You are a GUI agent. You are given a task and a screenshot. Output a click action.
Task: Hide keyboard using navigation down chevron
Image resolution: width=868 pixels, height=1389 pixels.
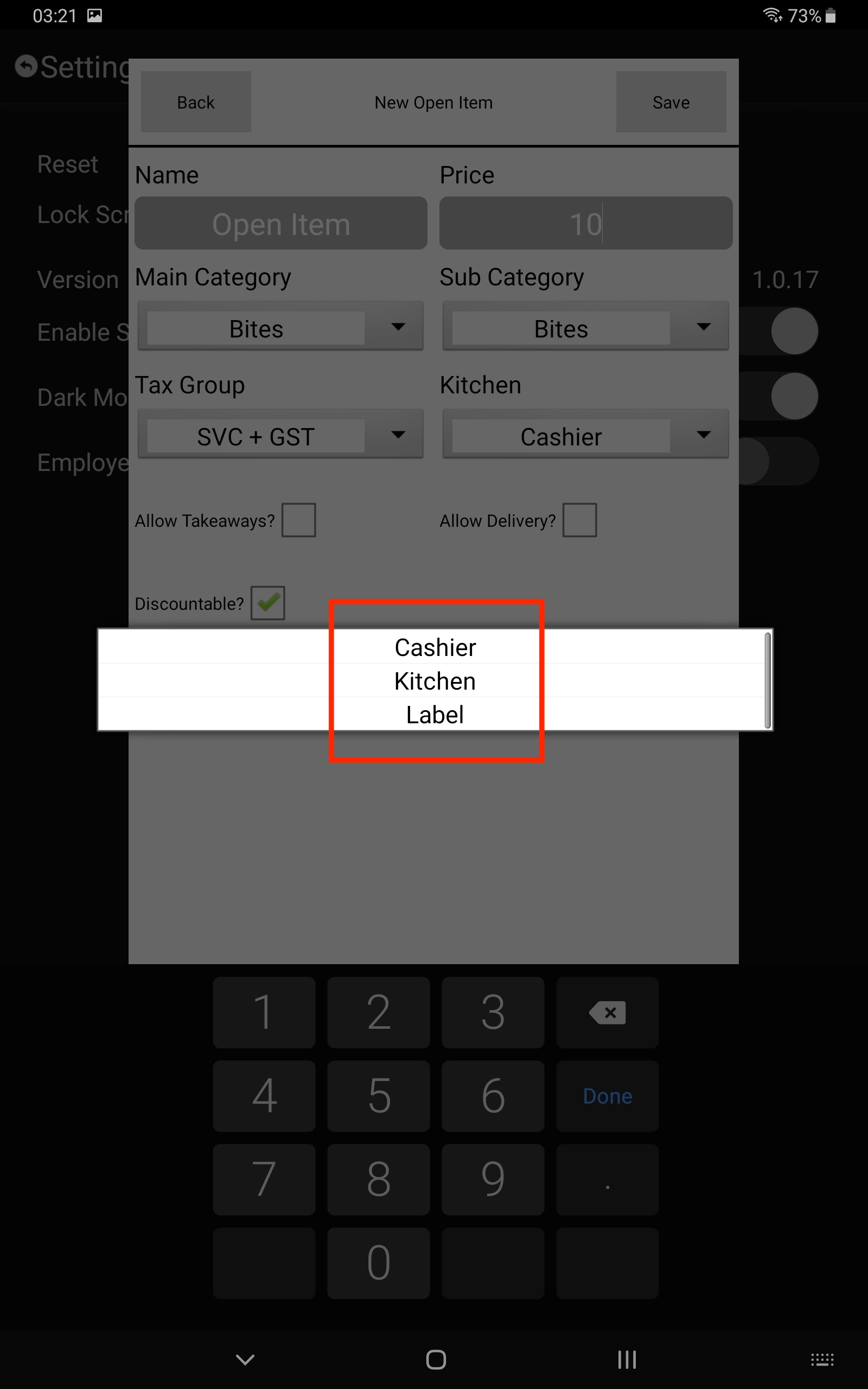pyautogui.click(x=245, y=1359)
